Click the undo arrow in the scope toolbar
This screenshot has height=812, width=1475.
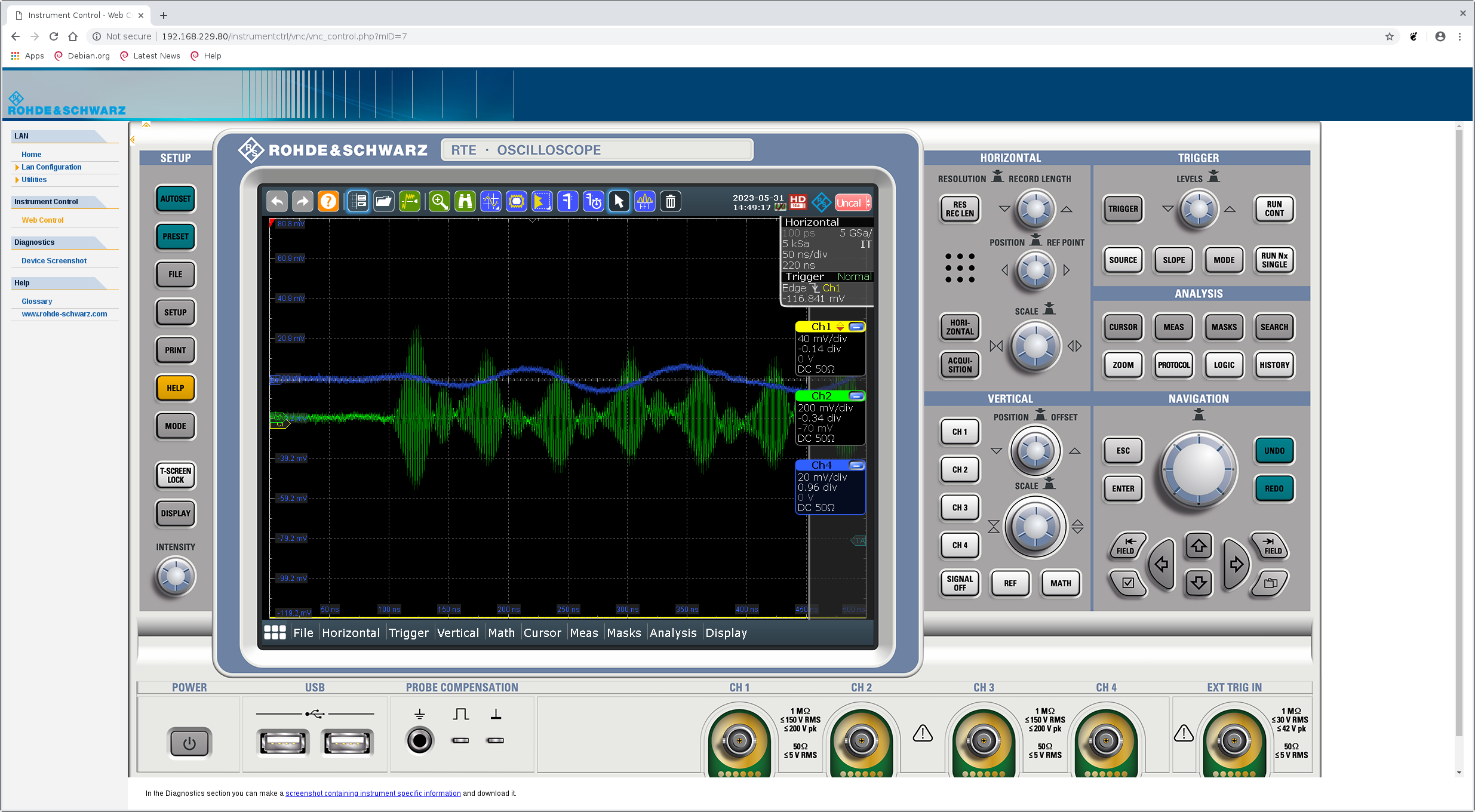point(277,202)
